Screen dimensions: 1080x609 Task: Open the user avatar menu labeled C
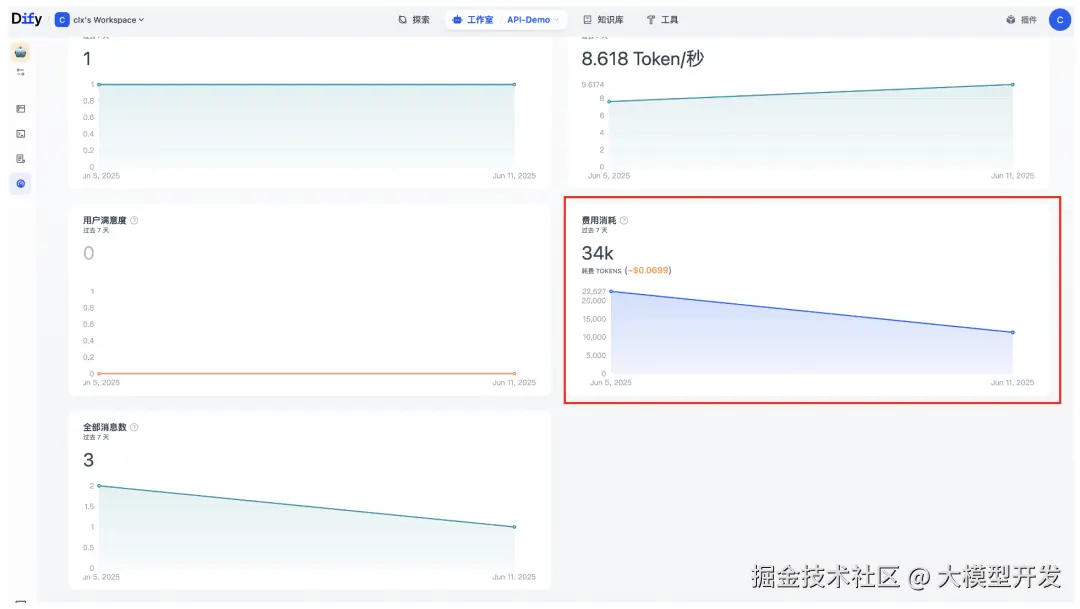click(1059, 19)
